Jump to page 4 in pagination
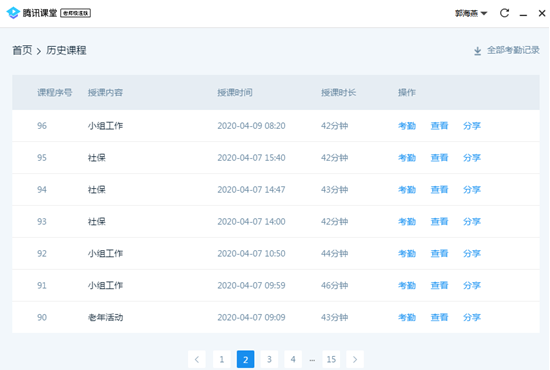 point(293,359)
